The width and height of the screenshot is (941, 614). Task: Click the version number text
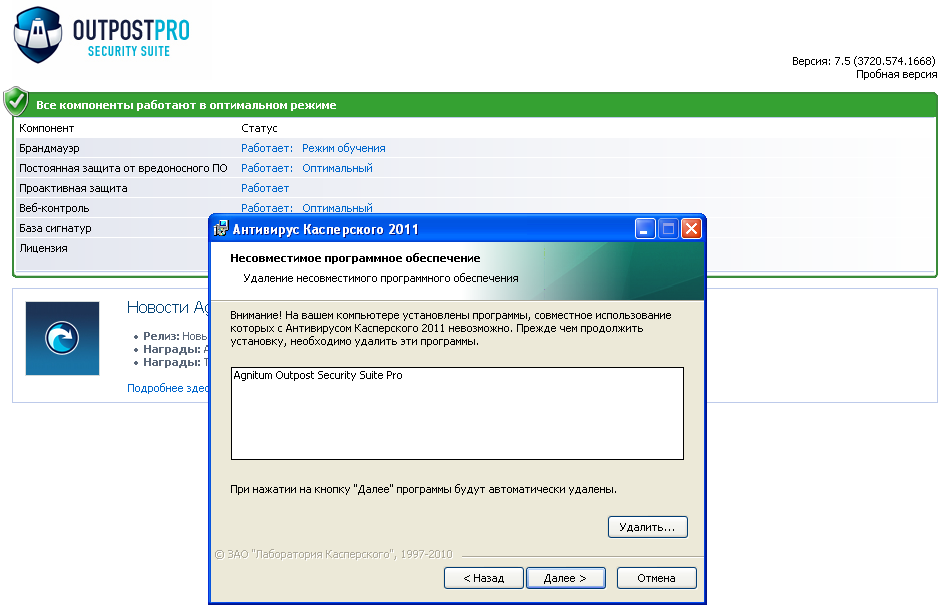tap(864, 61)
